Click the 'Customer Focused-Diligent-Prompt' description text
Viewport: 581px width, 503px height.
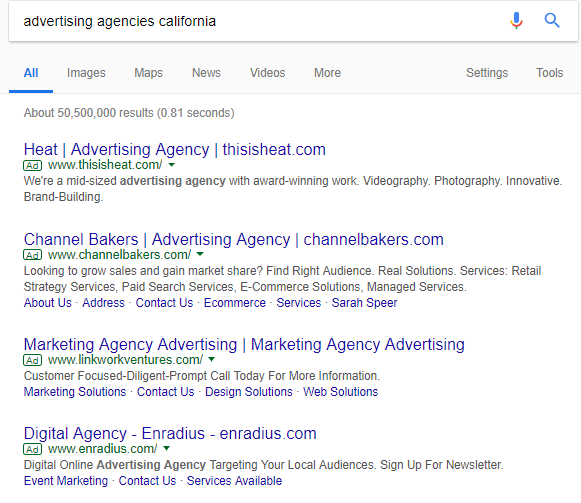click(x=202, y=376)
